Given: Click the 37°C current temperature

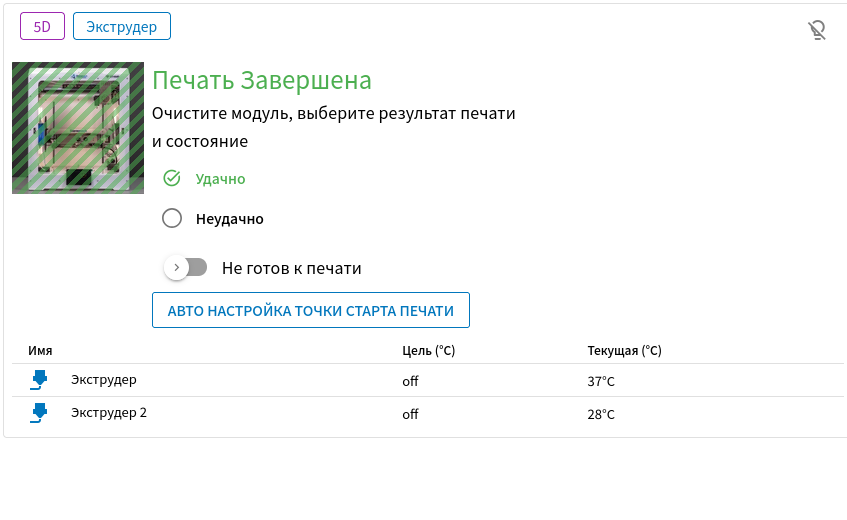Looking at the screenshot, I should [601, 381].
